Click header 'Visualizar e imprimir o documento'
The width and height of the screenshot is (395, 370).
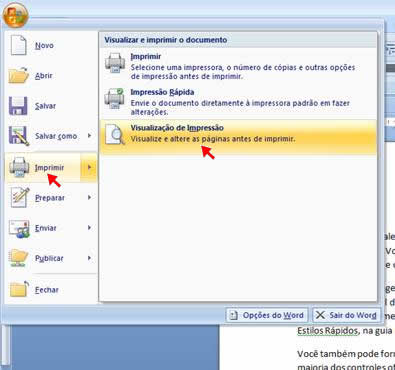166,40
